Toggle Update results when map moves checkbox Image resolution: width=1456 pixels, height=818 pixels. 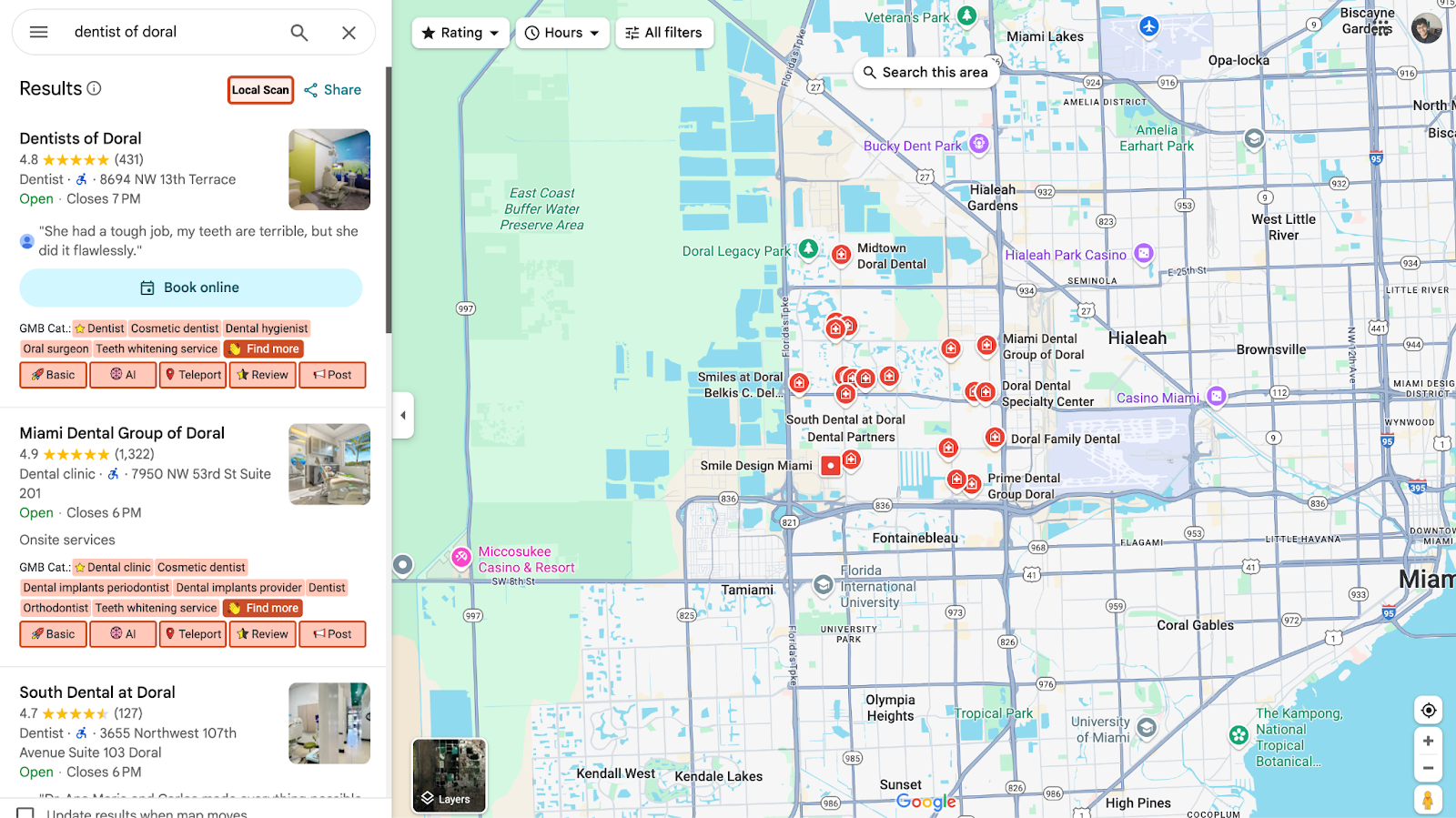click(x=25, y=813)
